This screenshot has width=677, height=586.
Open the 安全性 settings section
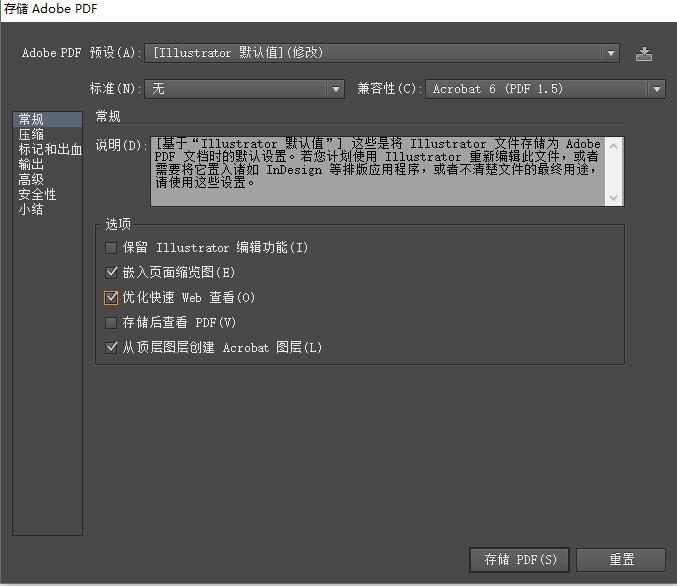pyautogui.click(x=37, y=194)
